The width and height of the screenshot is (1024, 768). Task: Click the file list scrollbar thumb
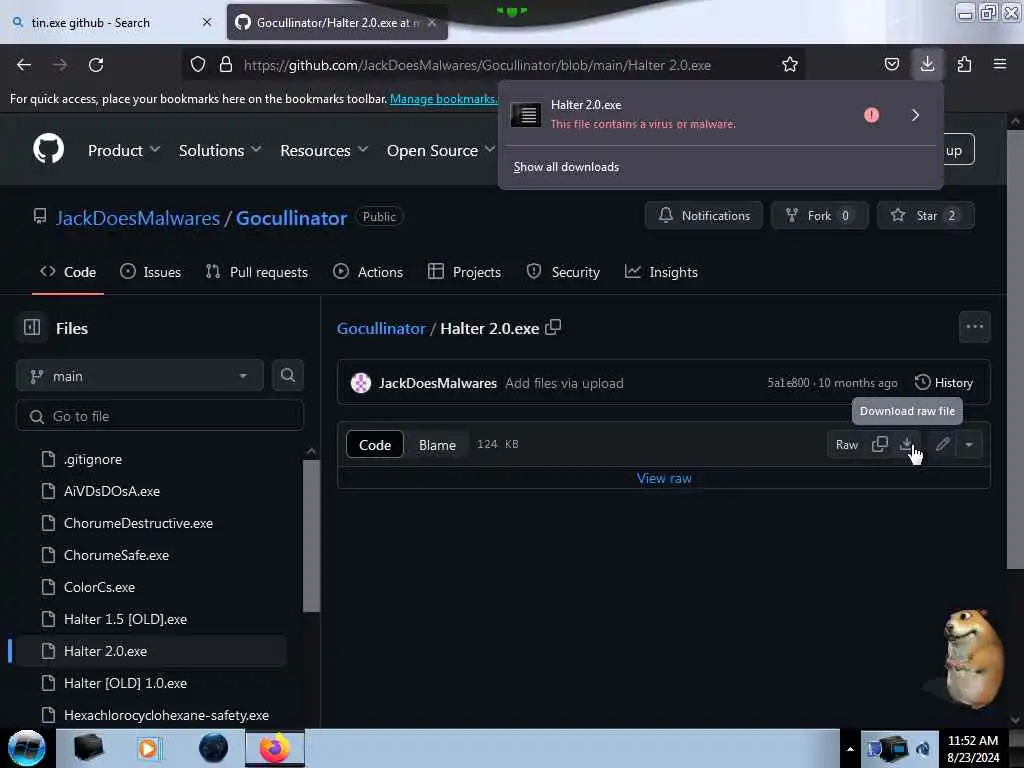[x=312, y=536]
